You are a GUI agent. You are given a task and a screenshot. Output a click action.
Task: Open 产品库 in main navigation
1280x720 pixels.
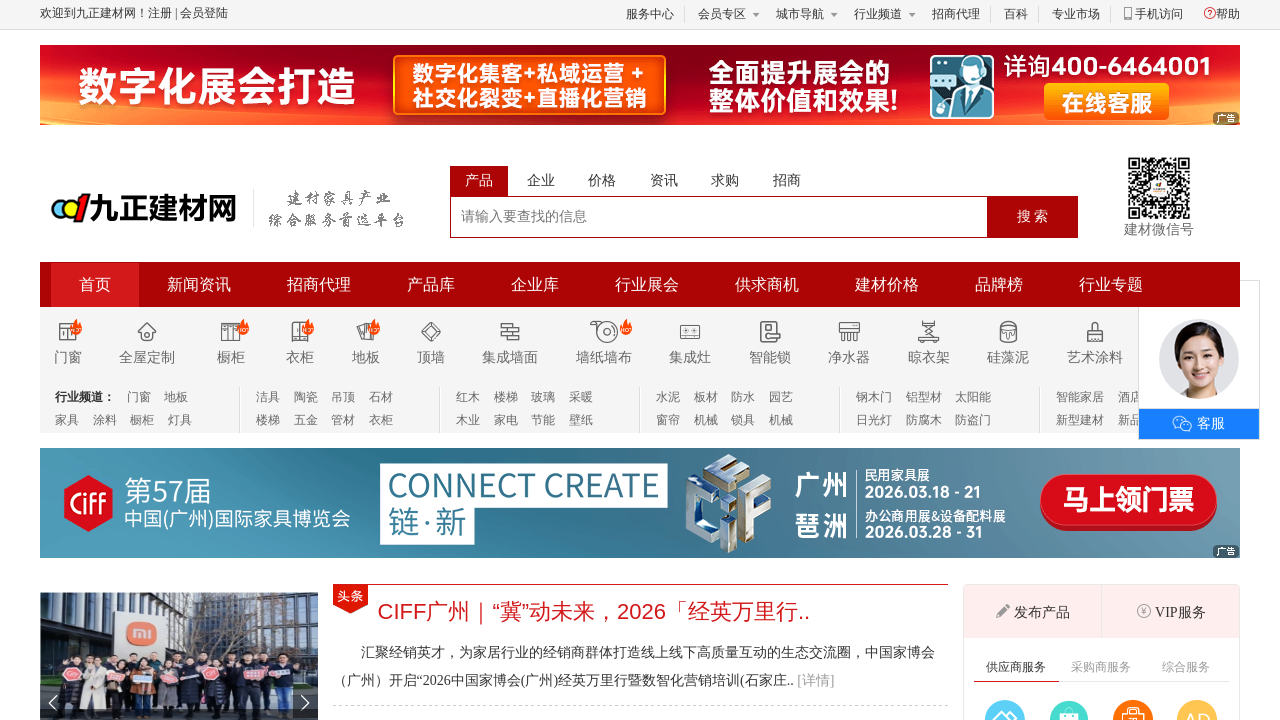tap(431, 285)
